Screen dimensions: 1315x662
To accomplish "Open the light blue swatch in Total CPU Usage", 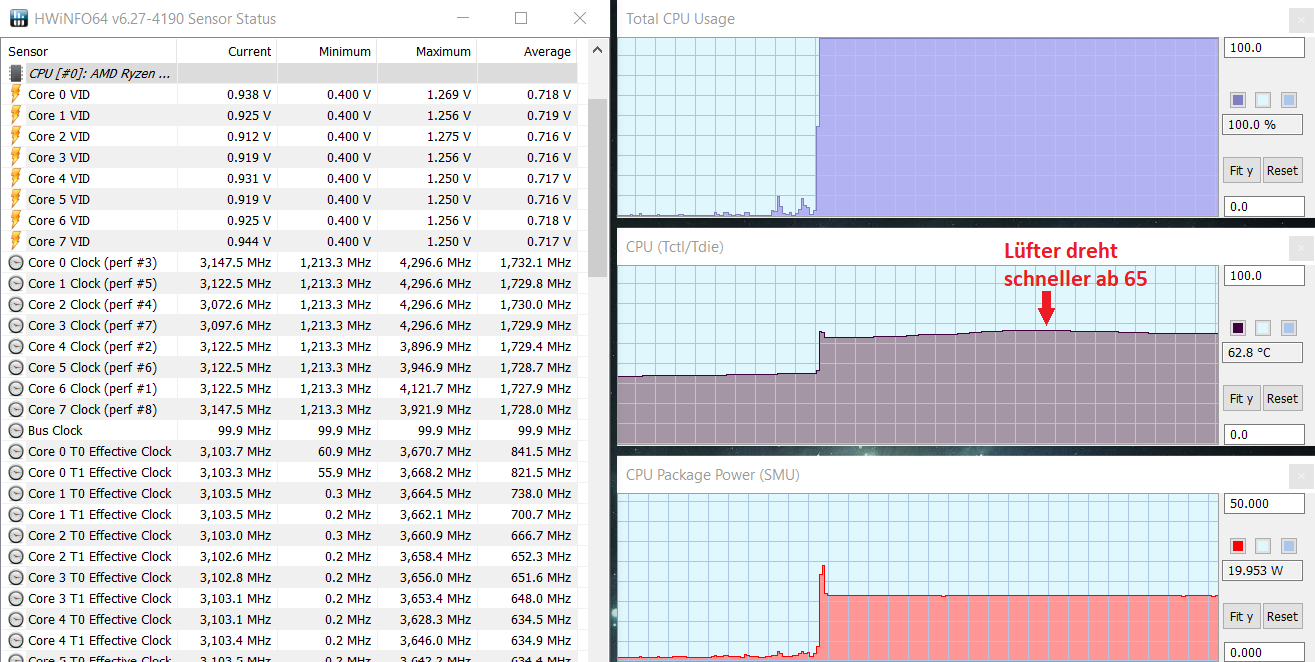I will (1287, 100).
